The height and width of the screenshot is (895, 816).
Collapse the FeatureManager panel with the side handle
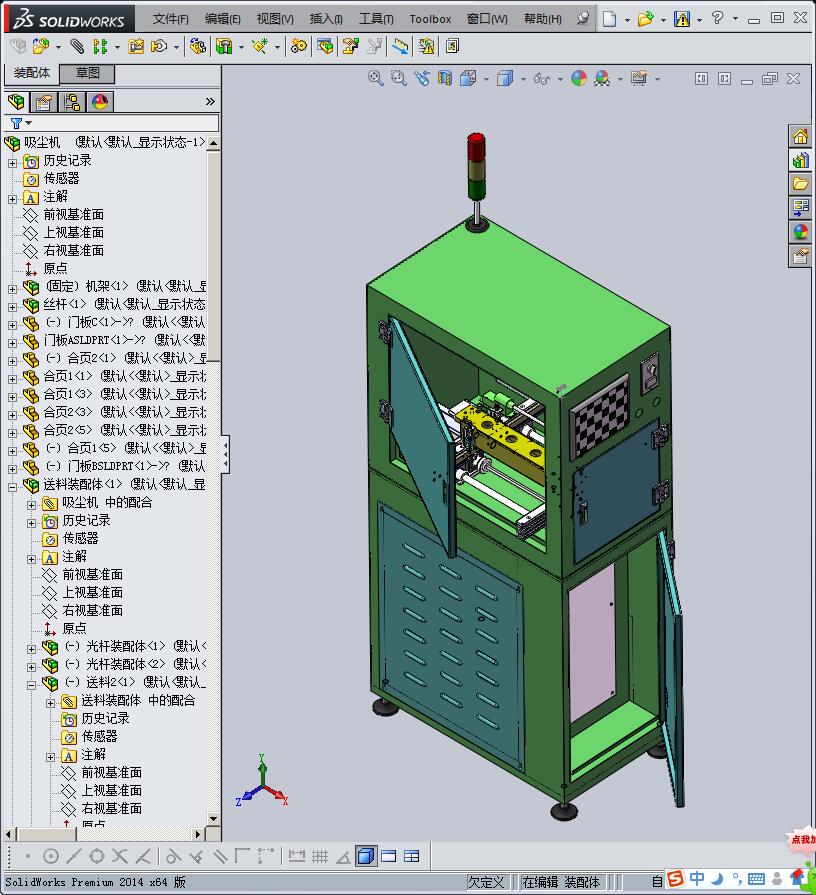(226, 454)
